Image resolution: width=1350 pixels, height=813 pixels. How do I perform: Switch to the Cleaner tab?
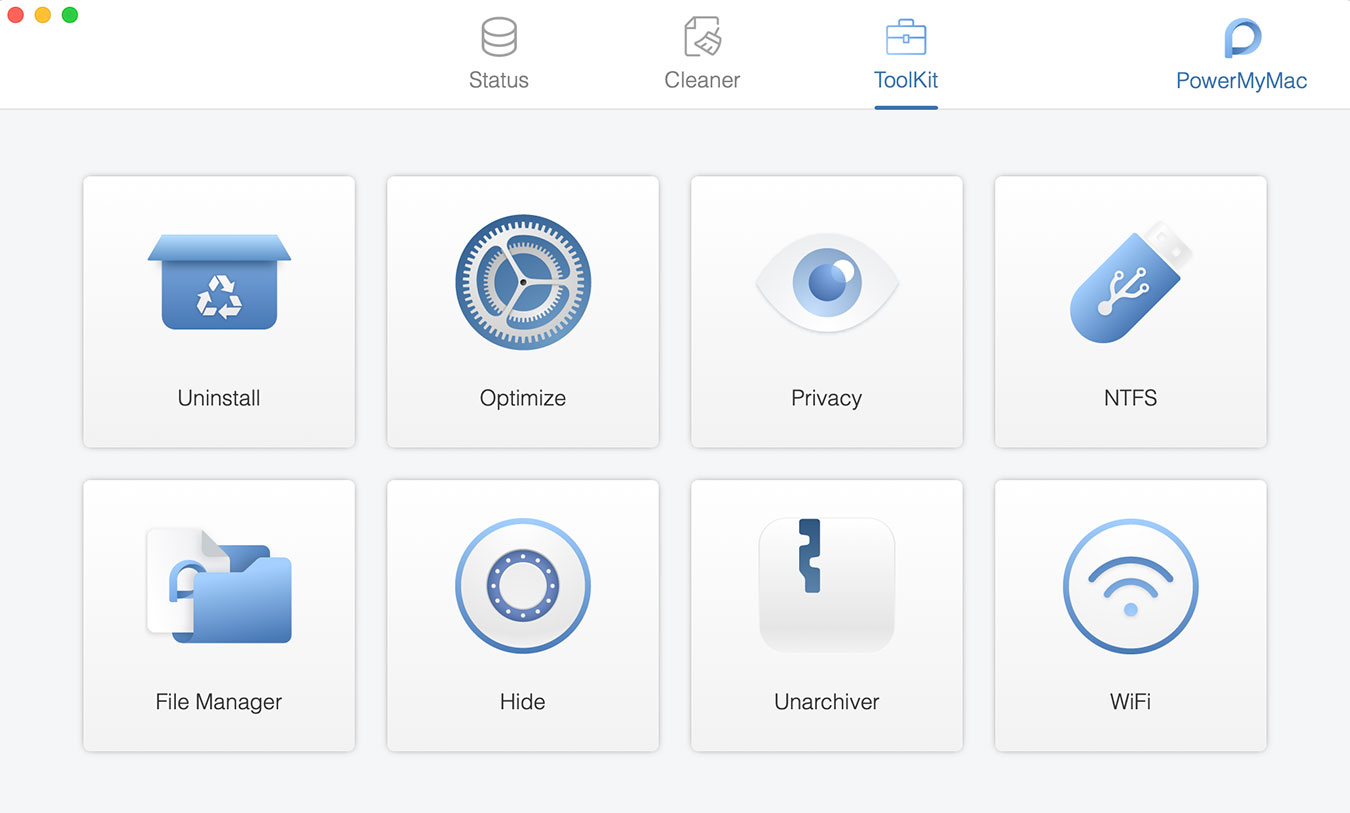click(702, 80)
